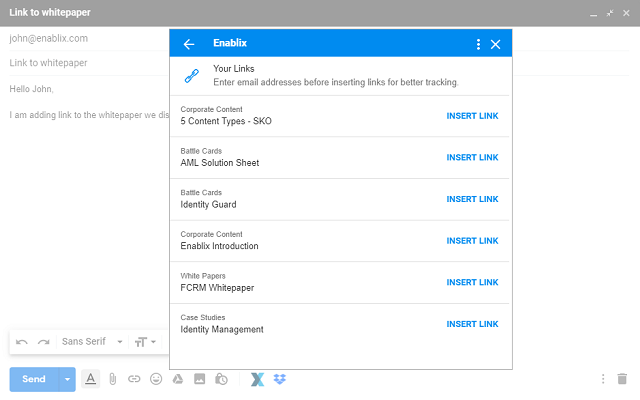
Task: Send the email
Action: (34, 379)
